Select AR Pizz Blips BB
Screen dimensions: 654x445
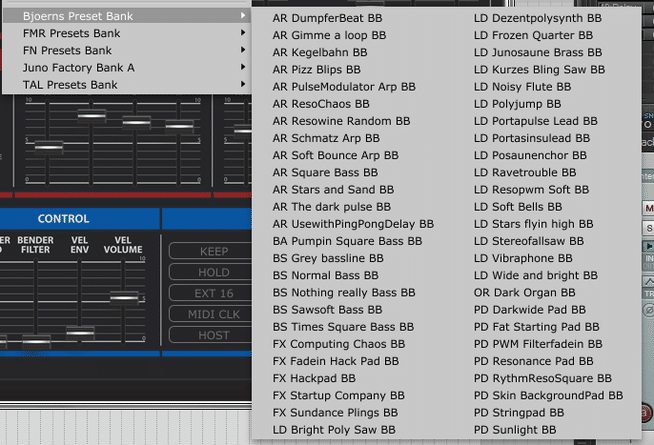click(316, 69)
